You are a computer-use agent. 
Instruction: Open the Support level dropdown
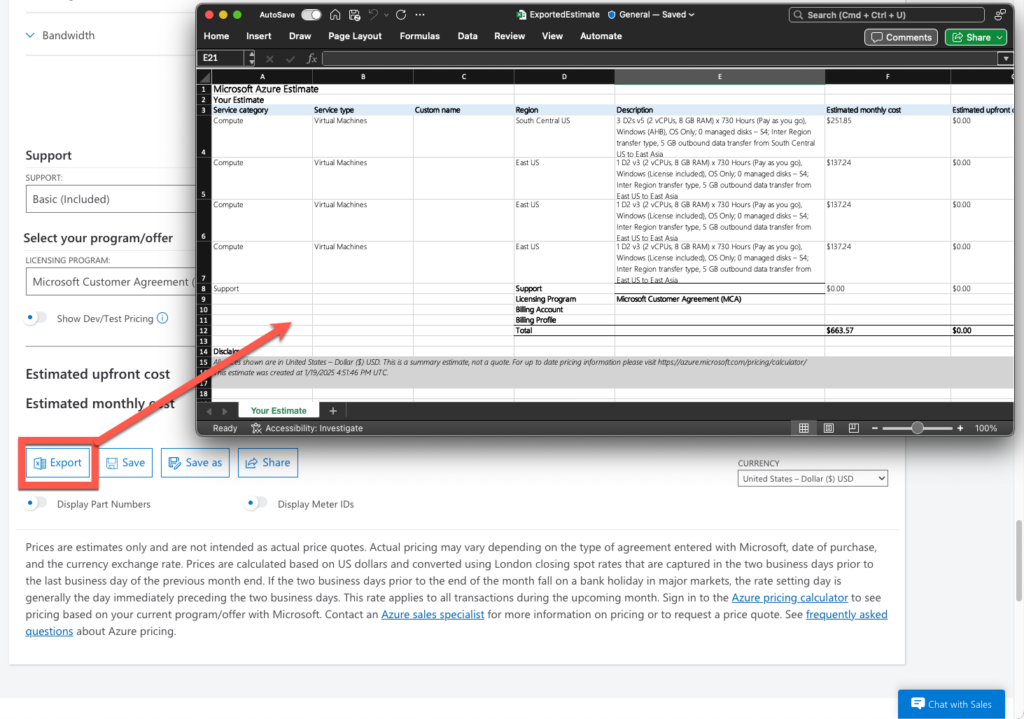(111, 199)
